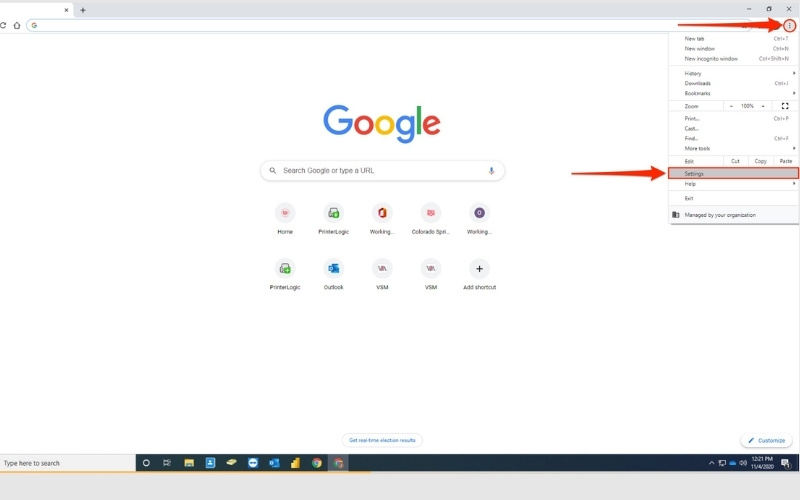Expand the Help submenu
800x500 pixels.
[734, 184]
